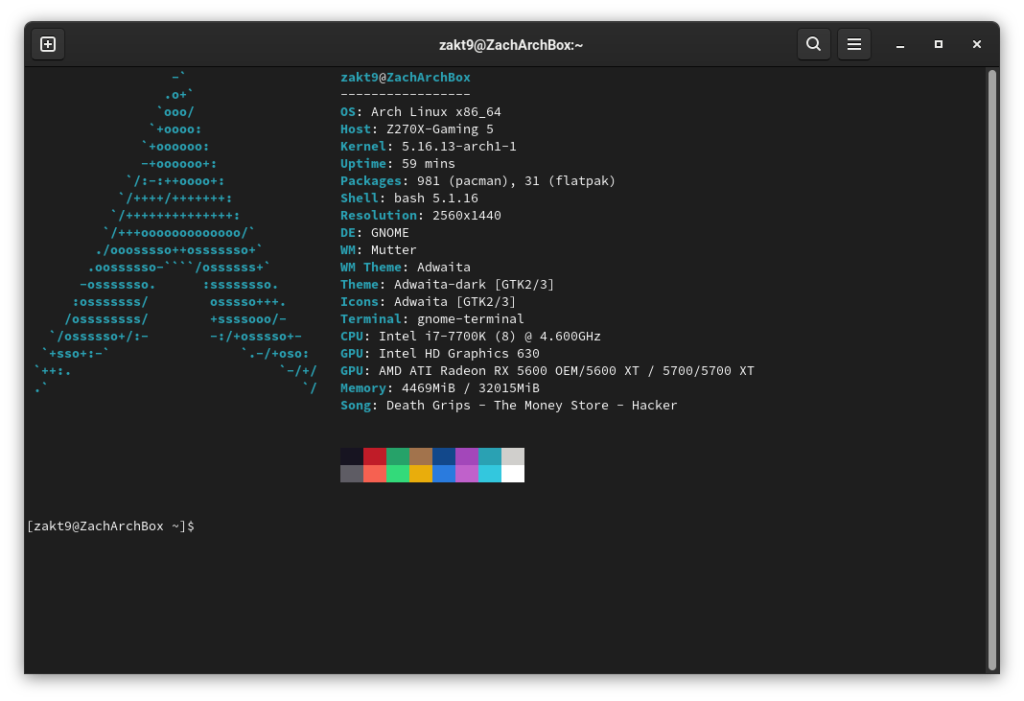This screenshot has height=701, width=1024.
Task: Click the brown color block
Action: coord(421,456)
